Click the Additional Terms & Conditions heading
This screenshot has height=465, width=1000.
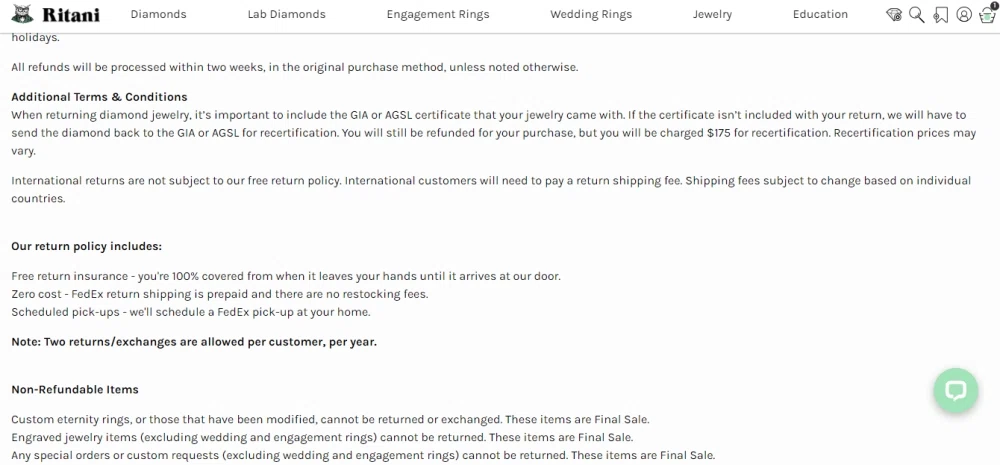[99, 97]
